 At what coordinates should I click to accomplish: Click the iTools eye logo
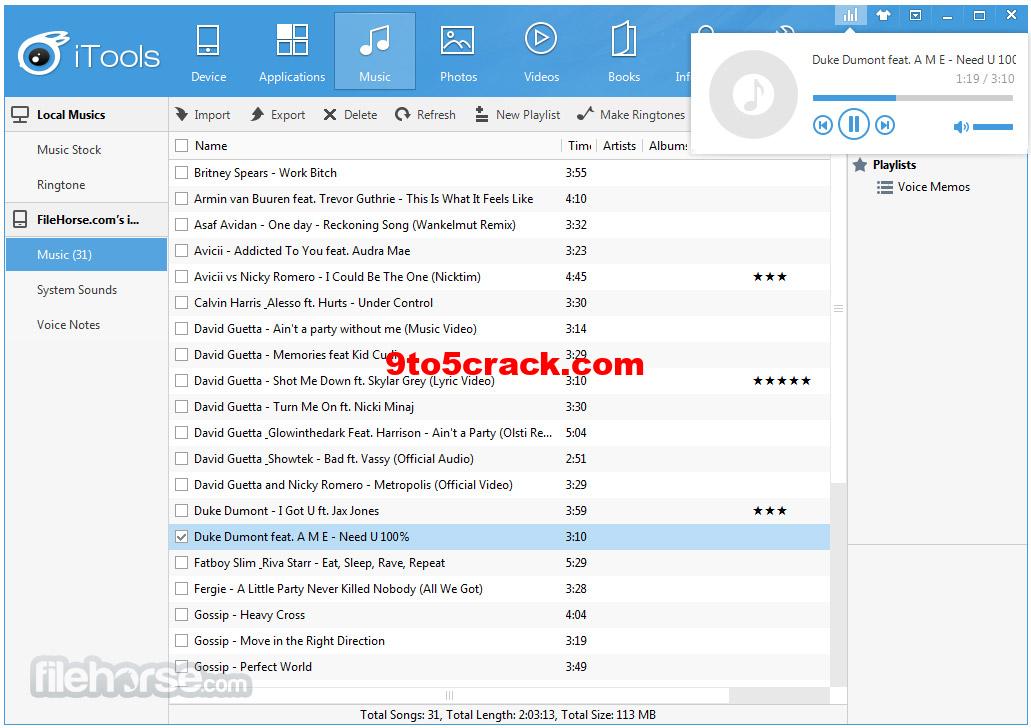43,52
